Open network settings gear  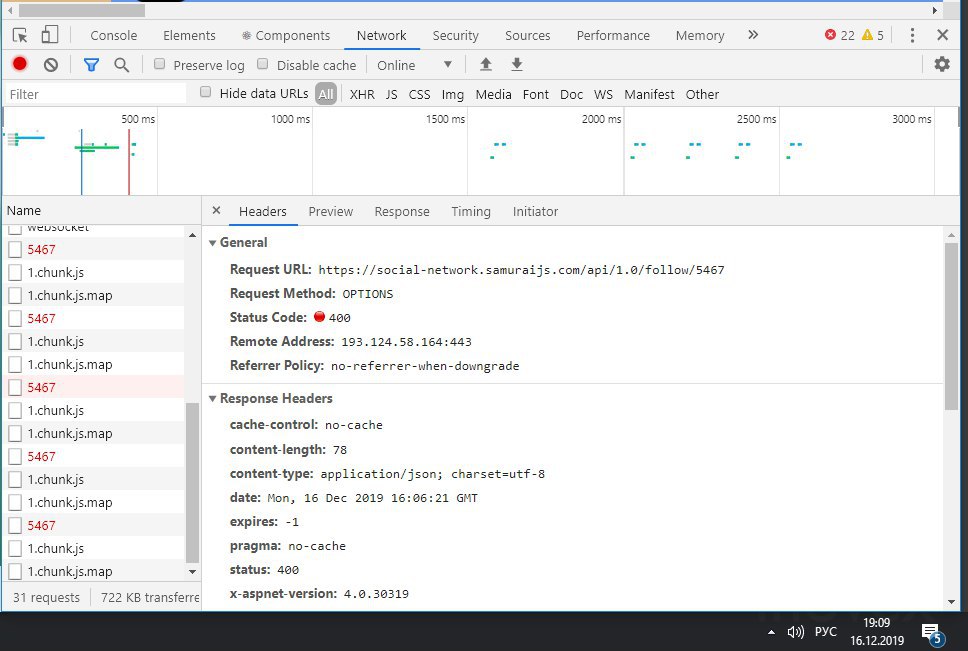point(941,64)
